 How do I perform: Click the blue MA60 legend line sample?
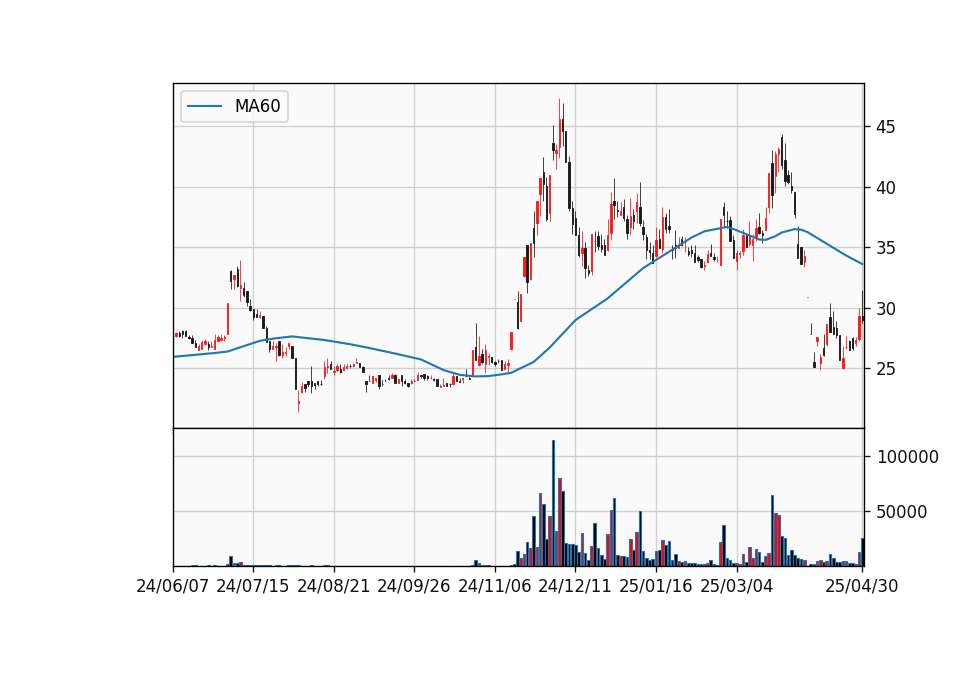coord(204,106)
